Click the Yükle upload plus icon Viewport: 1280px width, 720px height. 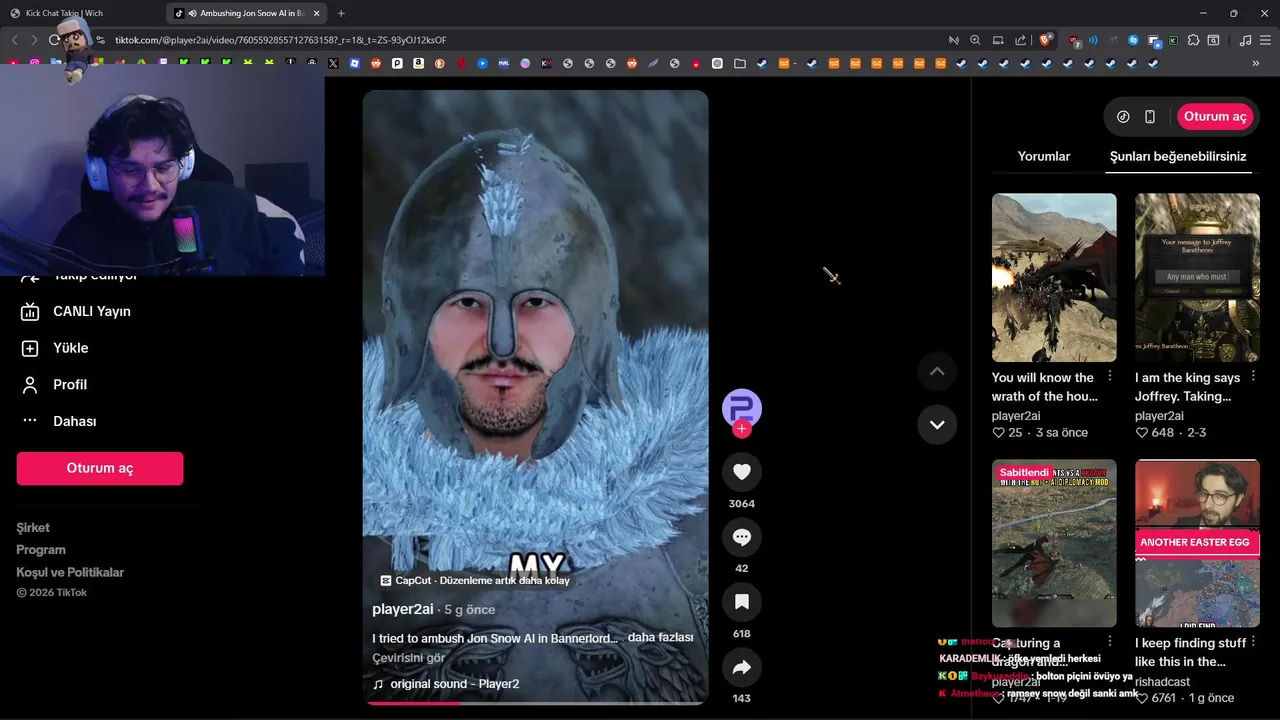click(30, 348)
